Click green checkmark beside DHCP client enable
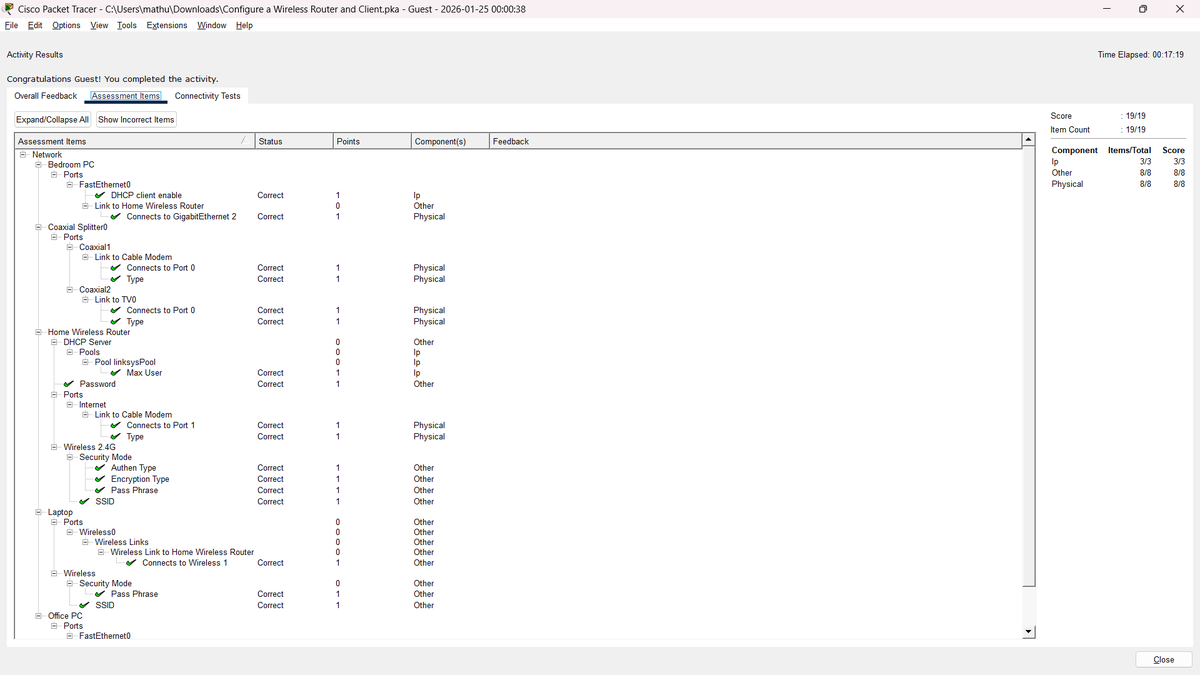1200x675 pixels. coord(101,195)
